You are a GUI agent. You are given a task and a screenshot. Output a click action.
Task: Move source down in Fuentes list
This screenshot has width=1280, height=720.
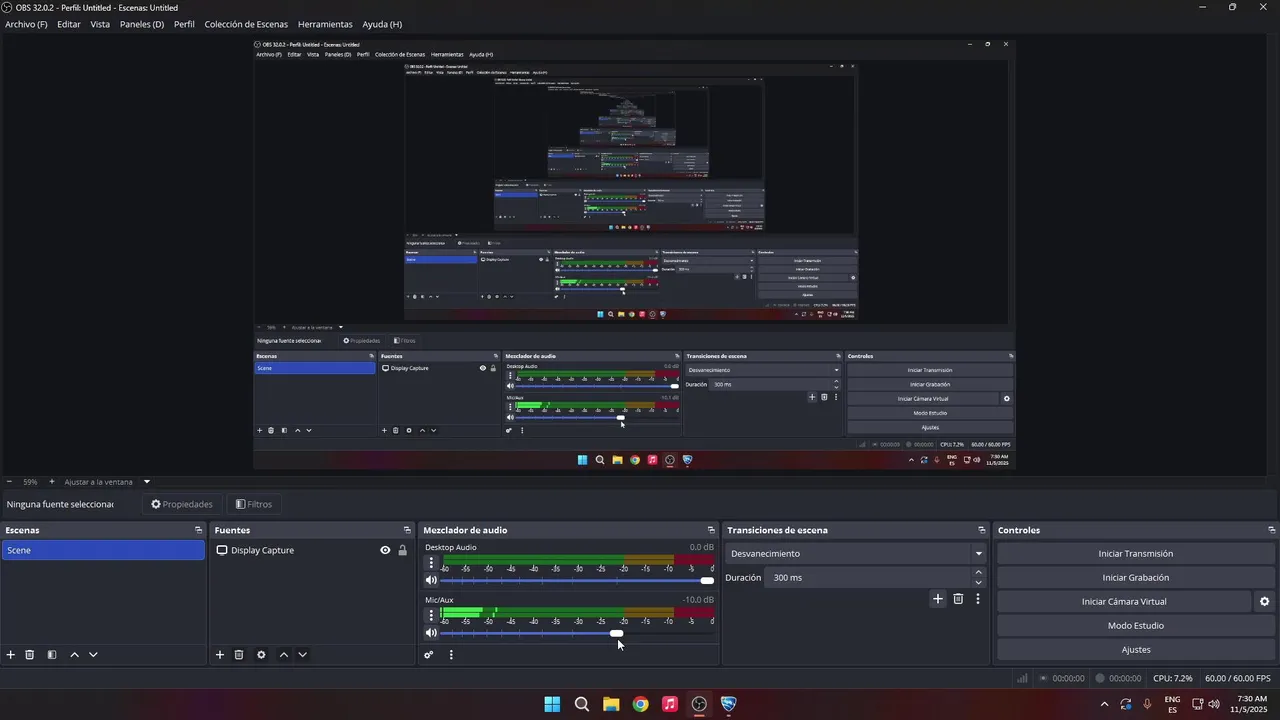click(x=302, y=655)
